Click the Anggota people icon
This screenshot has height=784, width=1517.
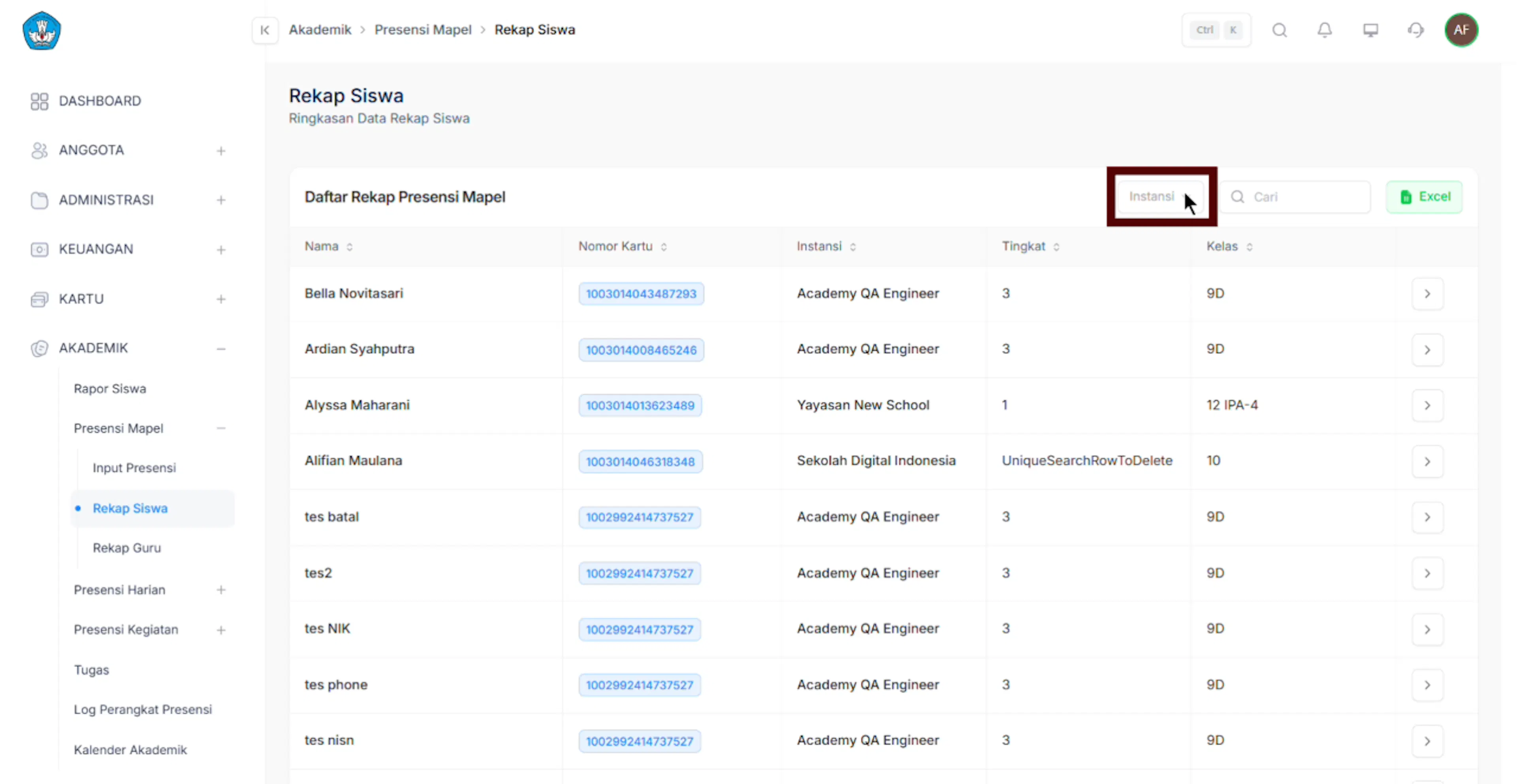[40, 151]
